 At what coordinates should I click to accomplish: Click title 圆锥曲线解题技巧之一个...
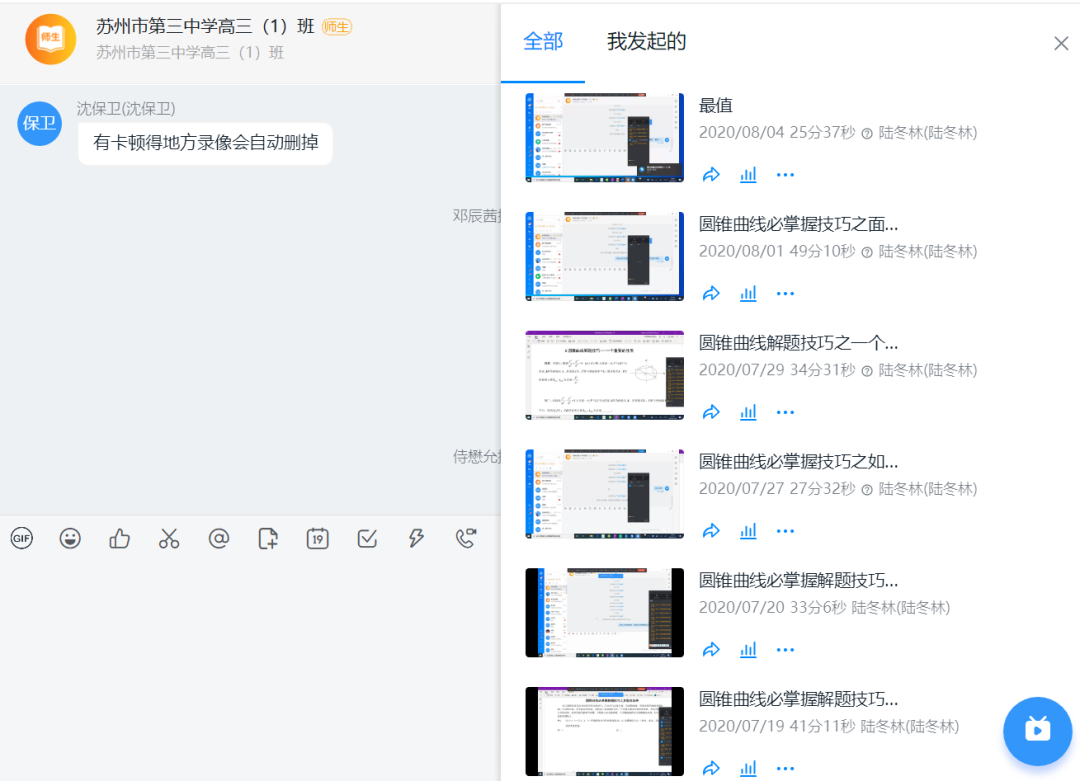tap(798, 343)
